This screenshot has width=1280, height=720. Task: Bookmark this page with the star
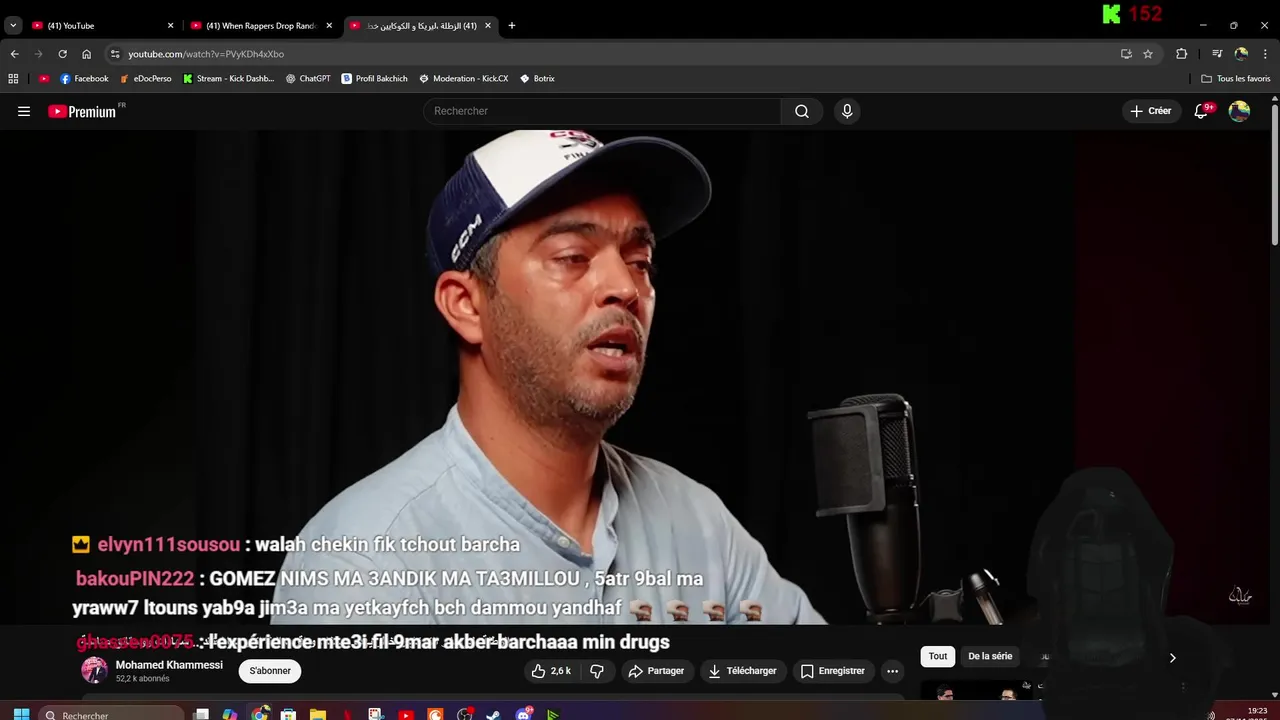click(x=1148, y=54)
